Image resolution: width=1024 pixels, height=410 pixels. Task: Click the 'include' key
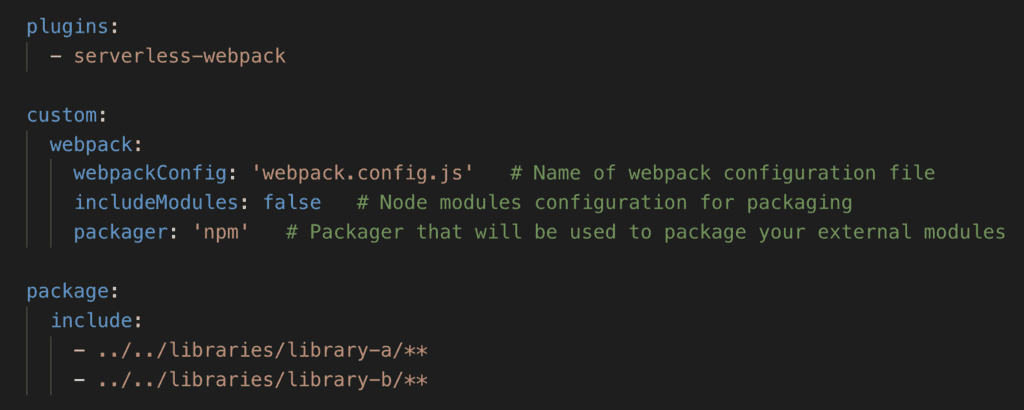(x=91, y=321)
